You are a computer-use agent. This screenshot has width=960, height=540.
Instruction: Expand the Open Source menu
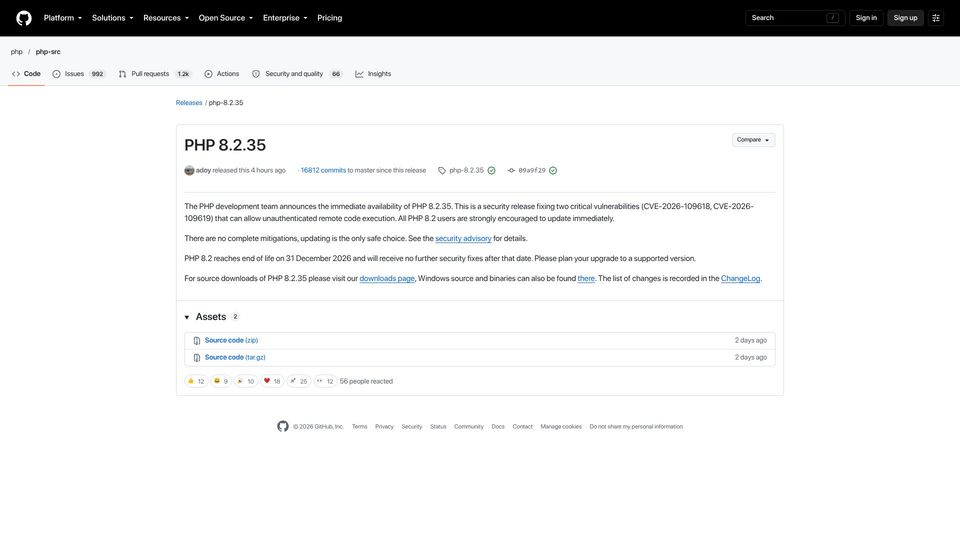point(225,18)
